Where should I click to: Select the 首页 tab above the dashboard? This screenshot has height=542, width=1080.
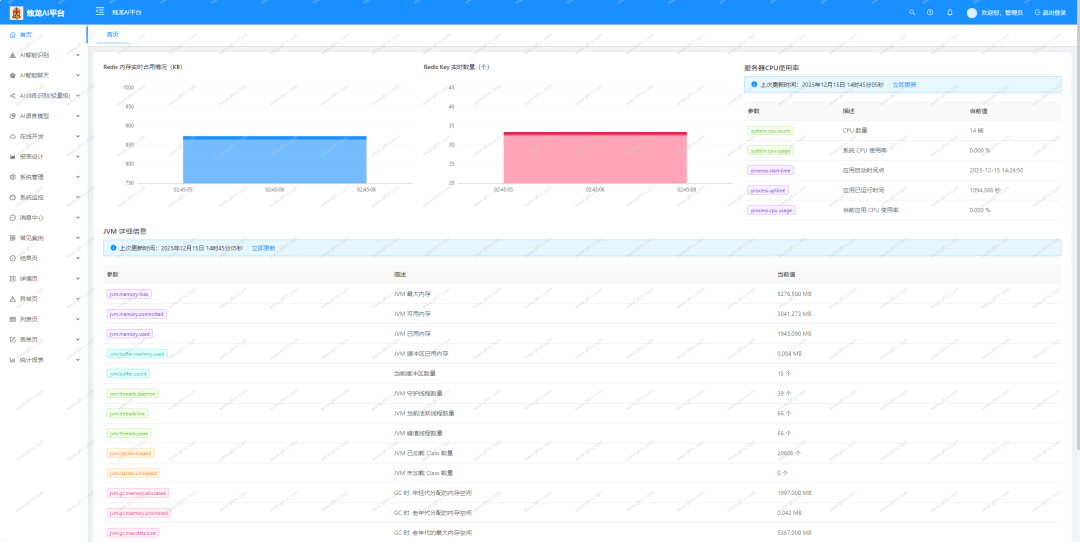[x=112, y=34]
